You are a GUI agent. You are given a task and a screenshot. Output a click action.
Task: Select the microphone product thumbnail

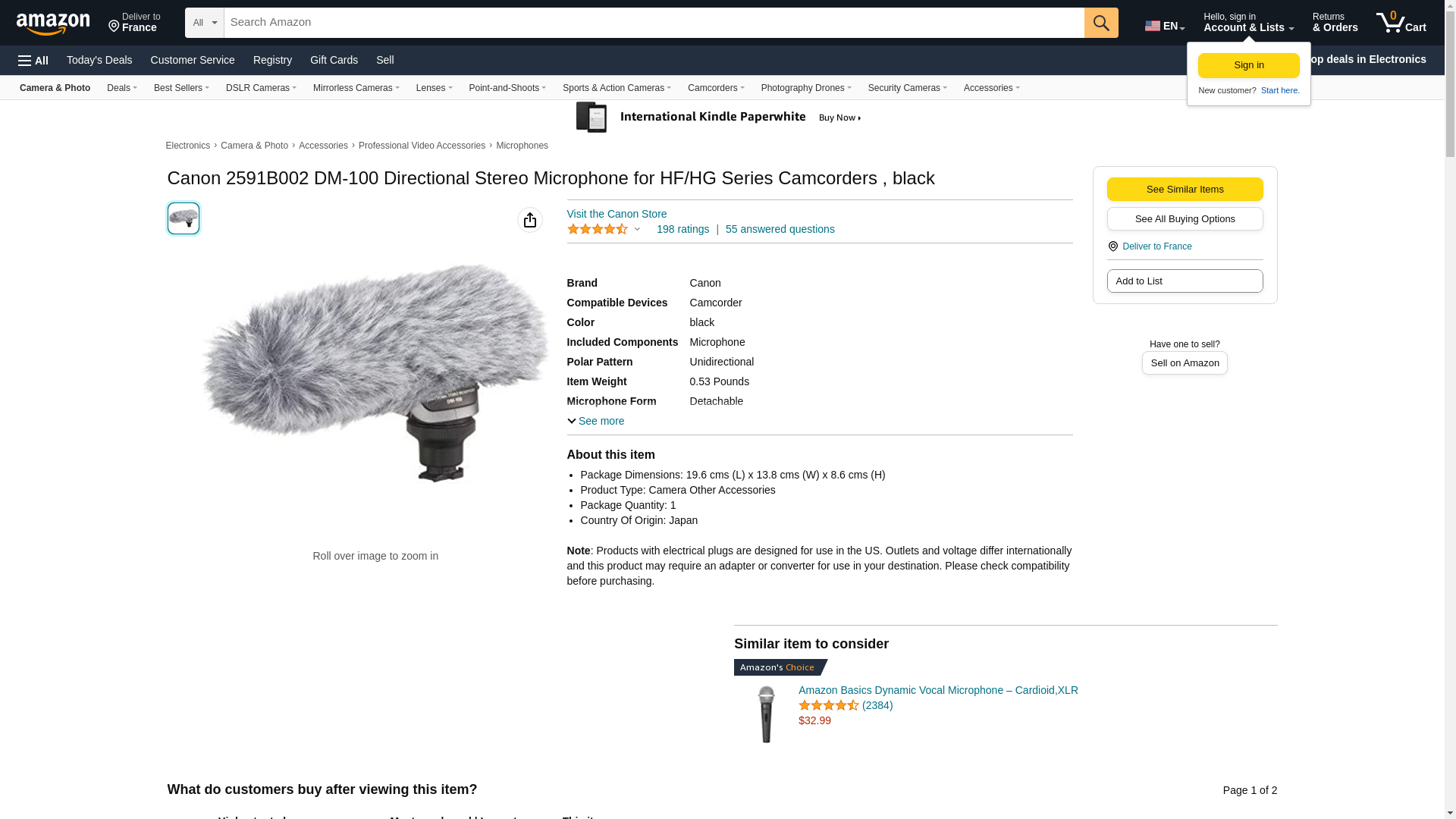184,218
